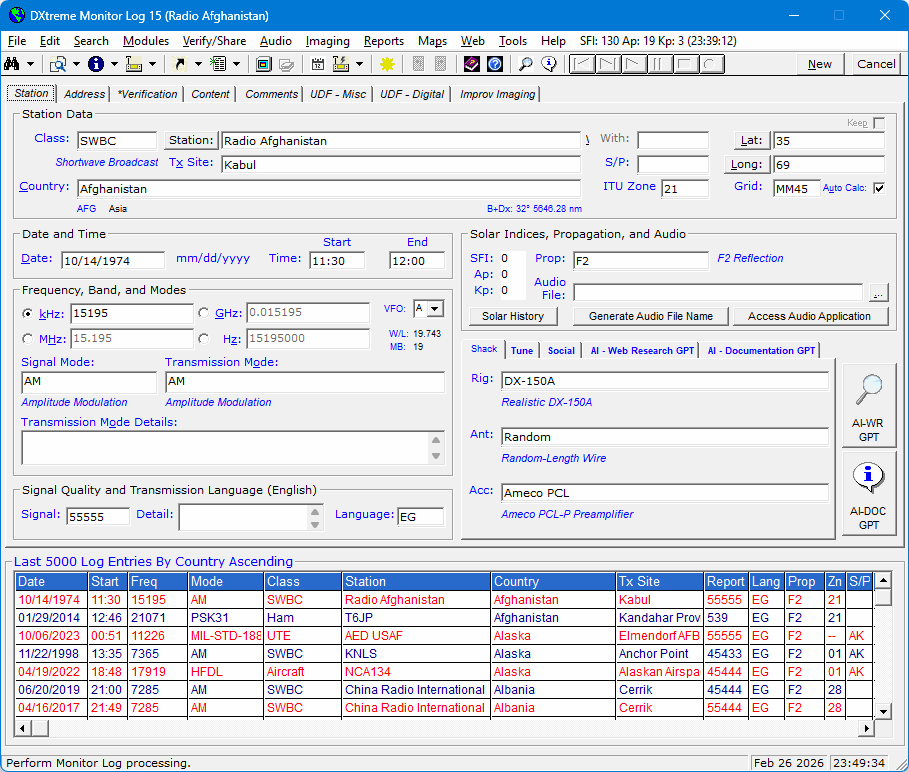This screenshot has height=772, width=909.
Task: Click the Solar History button
Action: point(513,316)
